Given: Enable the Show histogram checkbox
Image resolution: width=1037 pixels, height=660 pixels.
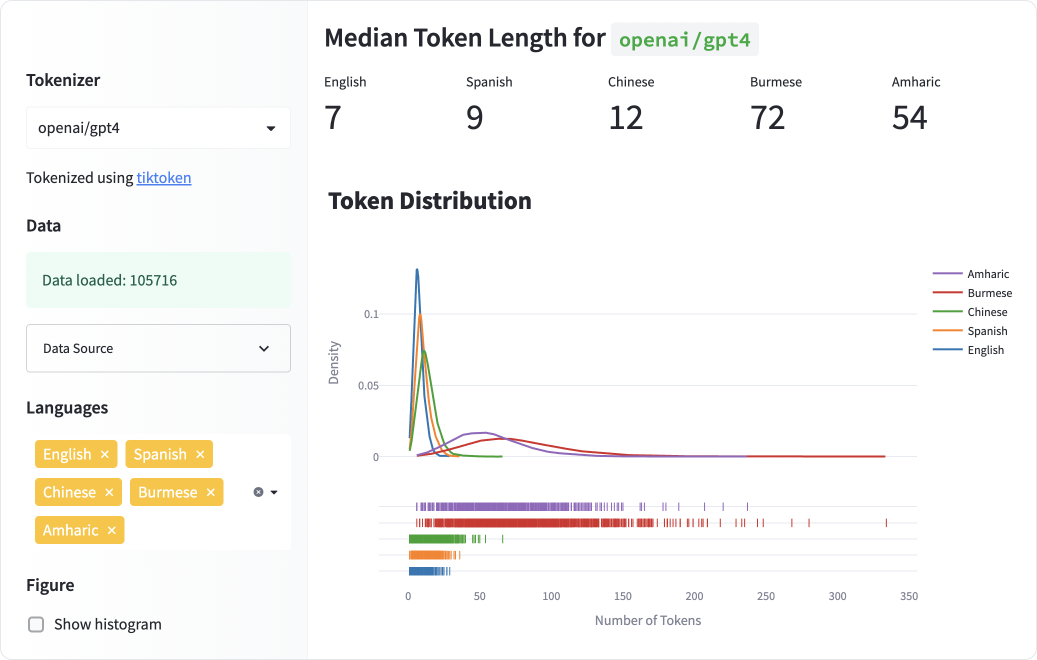Looking at the screenshot, I should pos(36,624).
